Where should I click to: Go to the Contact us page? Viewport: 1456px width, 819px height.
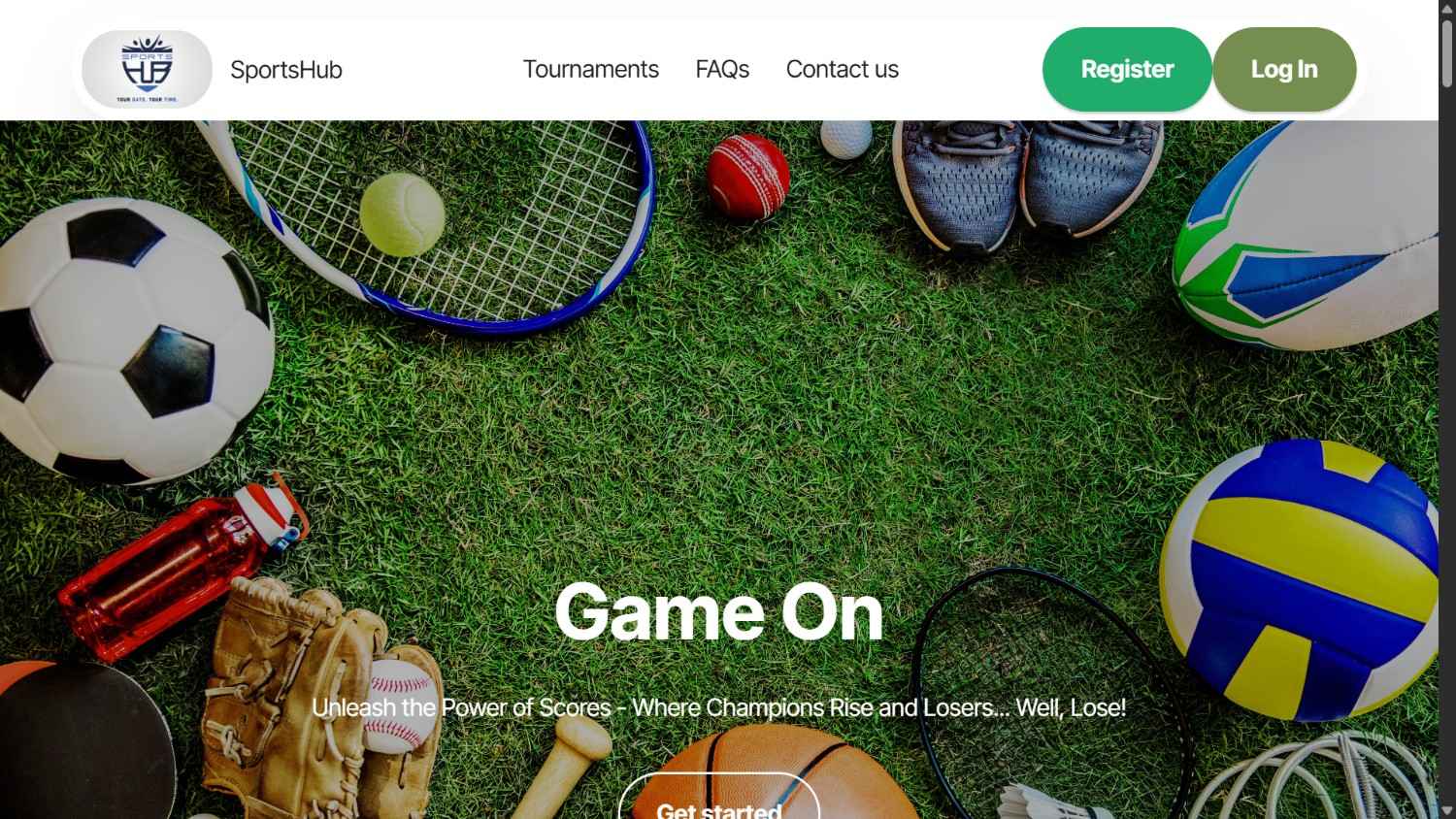pos(842,69)
